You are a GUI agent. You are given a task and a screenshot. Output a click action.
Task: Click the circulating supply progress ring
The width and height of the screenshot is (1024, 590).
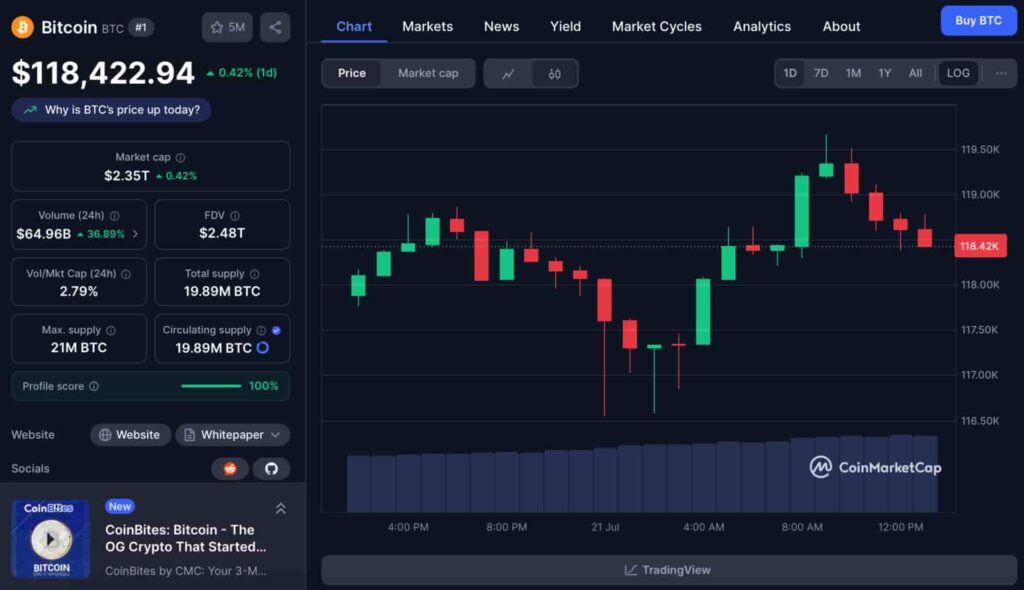click(263, 348)
